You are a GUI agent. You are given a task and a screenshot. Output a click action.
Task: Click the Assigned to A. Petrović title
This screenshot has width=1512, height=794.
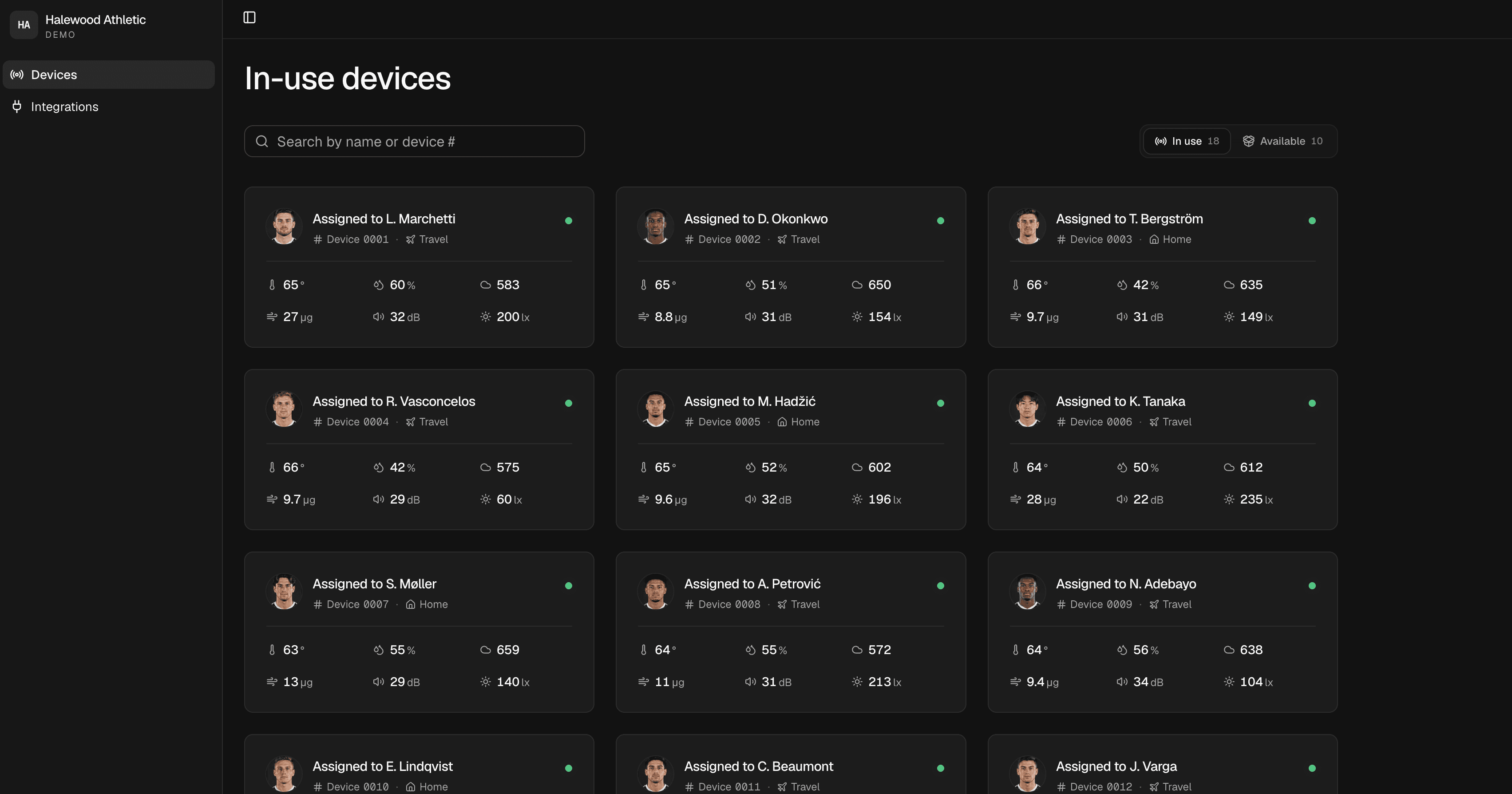pos(752,584)
